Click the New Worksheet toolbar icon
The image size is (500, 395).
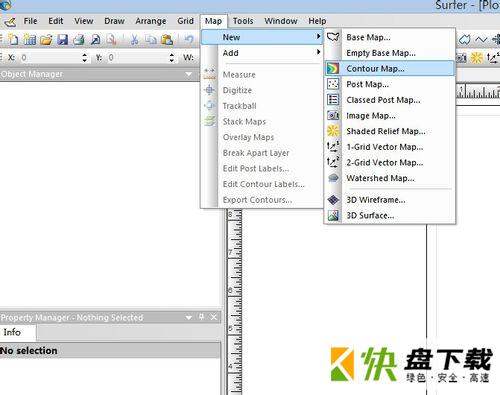(x=30, y=40)
